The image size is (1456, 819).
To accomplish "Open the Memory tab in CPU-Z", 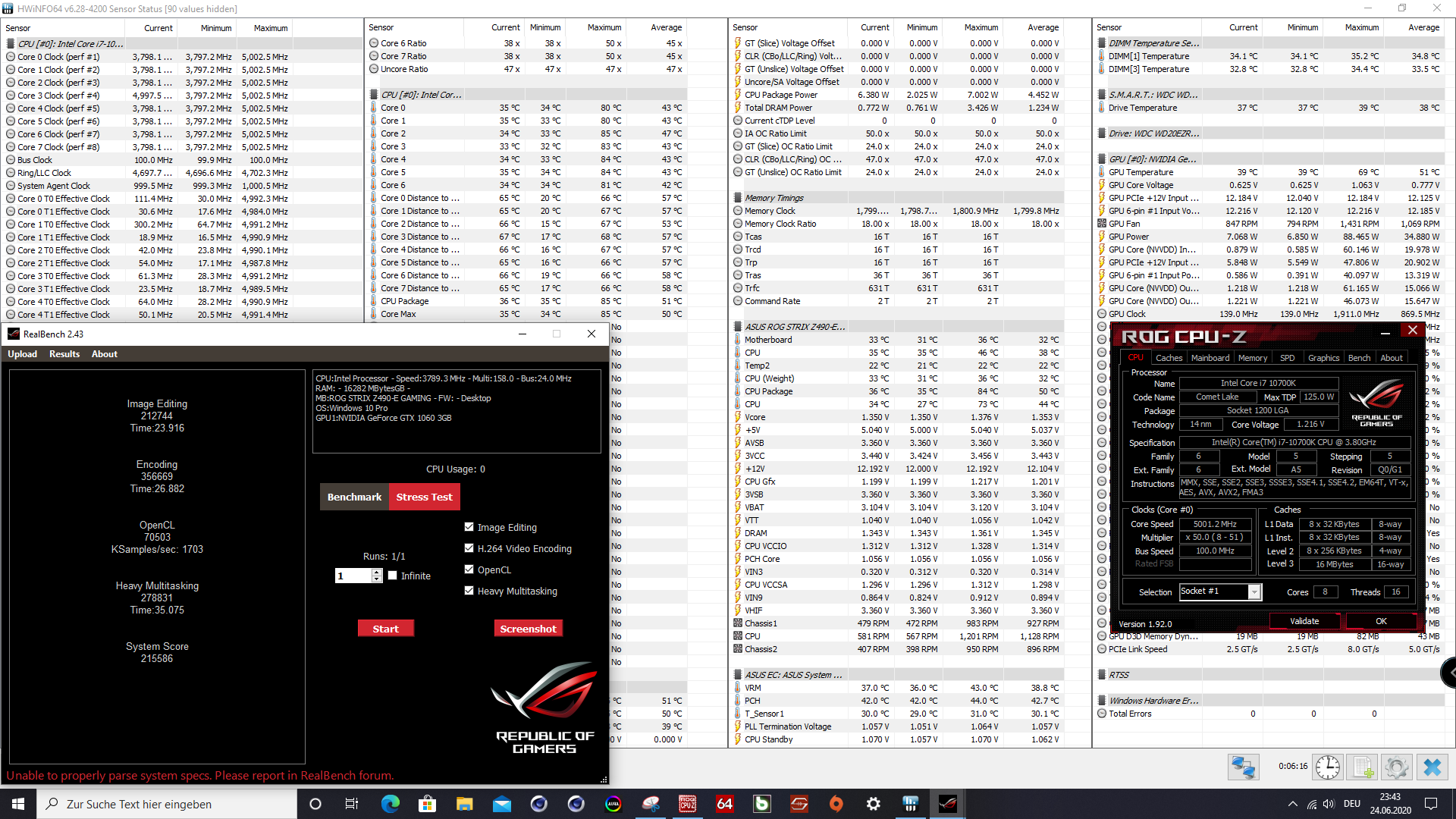I will pos(1253,358).
